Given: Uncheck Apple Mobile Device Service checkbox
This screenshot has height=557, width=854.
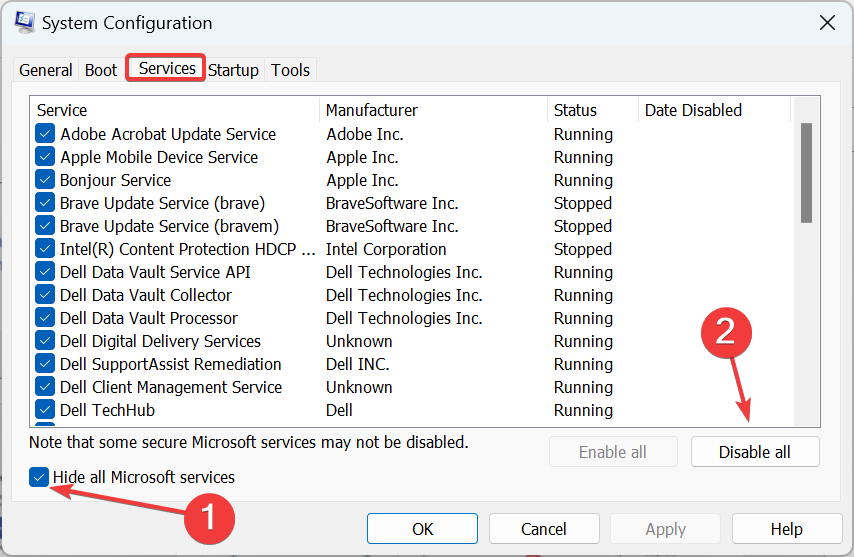Looking at the screenshot, I should pyautogui.click(x=45, y=157).
